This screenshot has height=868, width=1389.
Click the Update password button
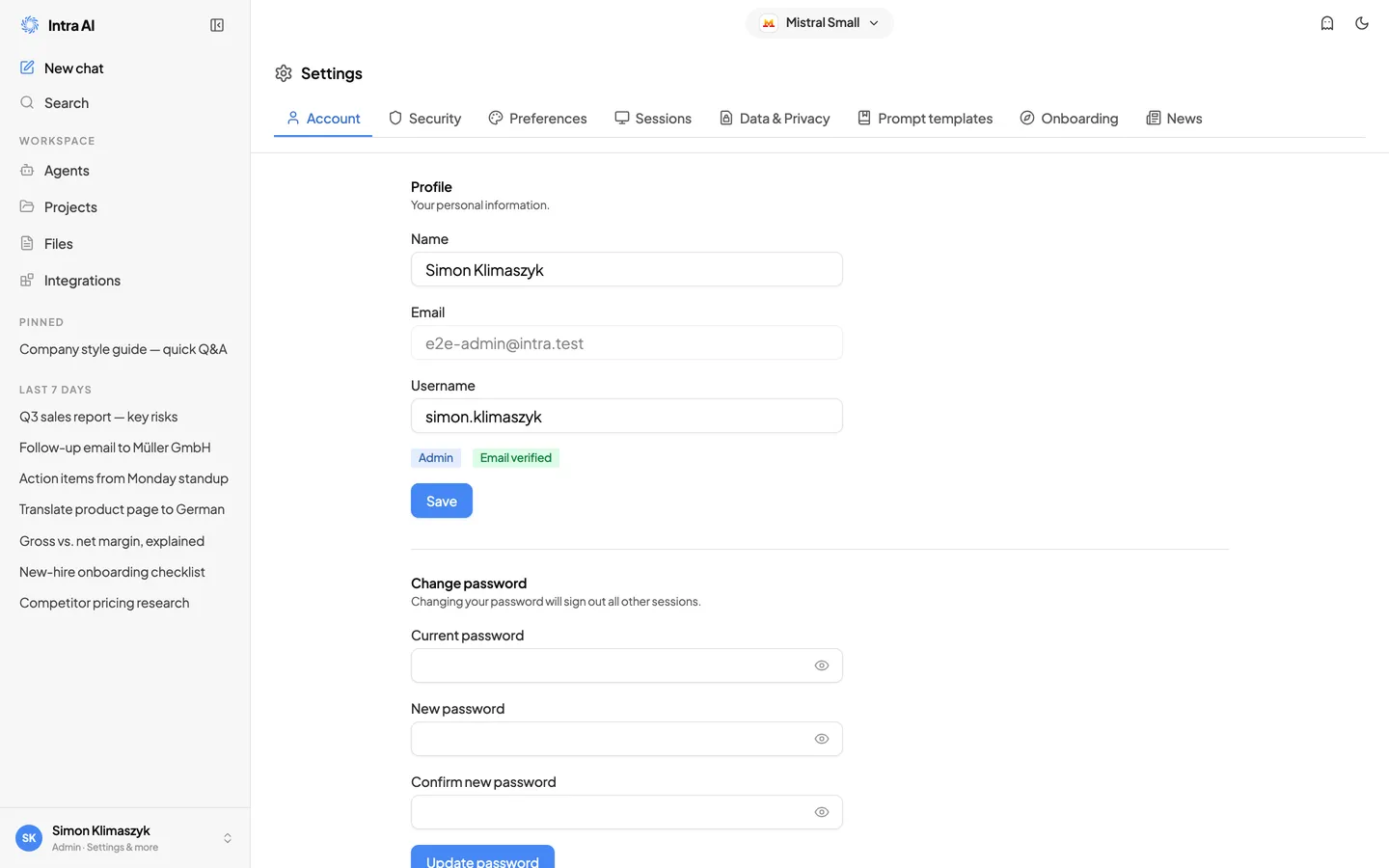[482, 856]
